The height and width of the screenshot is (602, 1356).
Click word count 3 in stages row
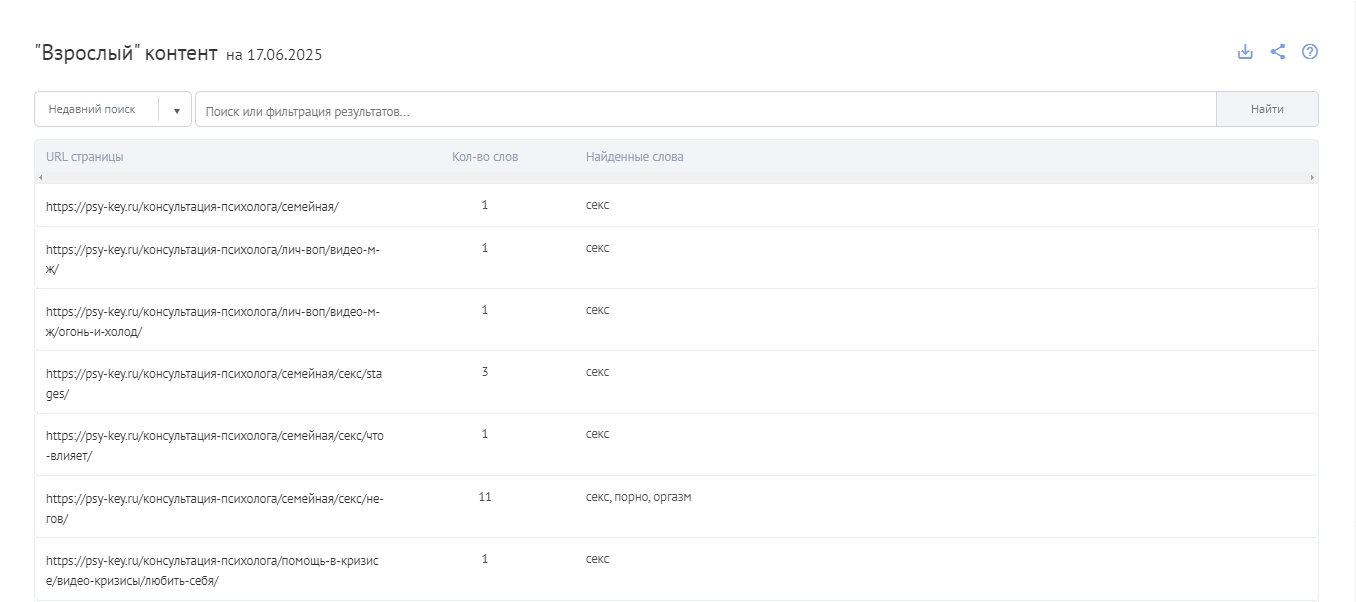click(485, 372)
